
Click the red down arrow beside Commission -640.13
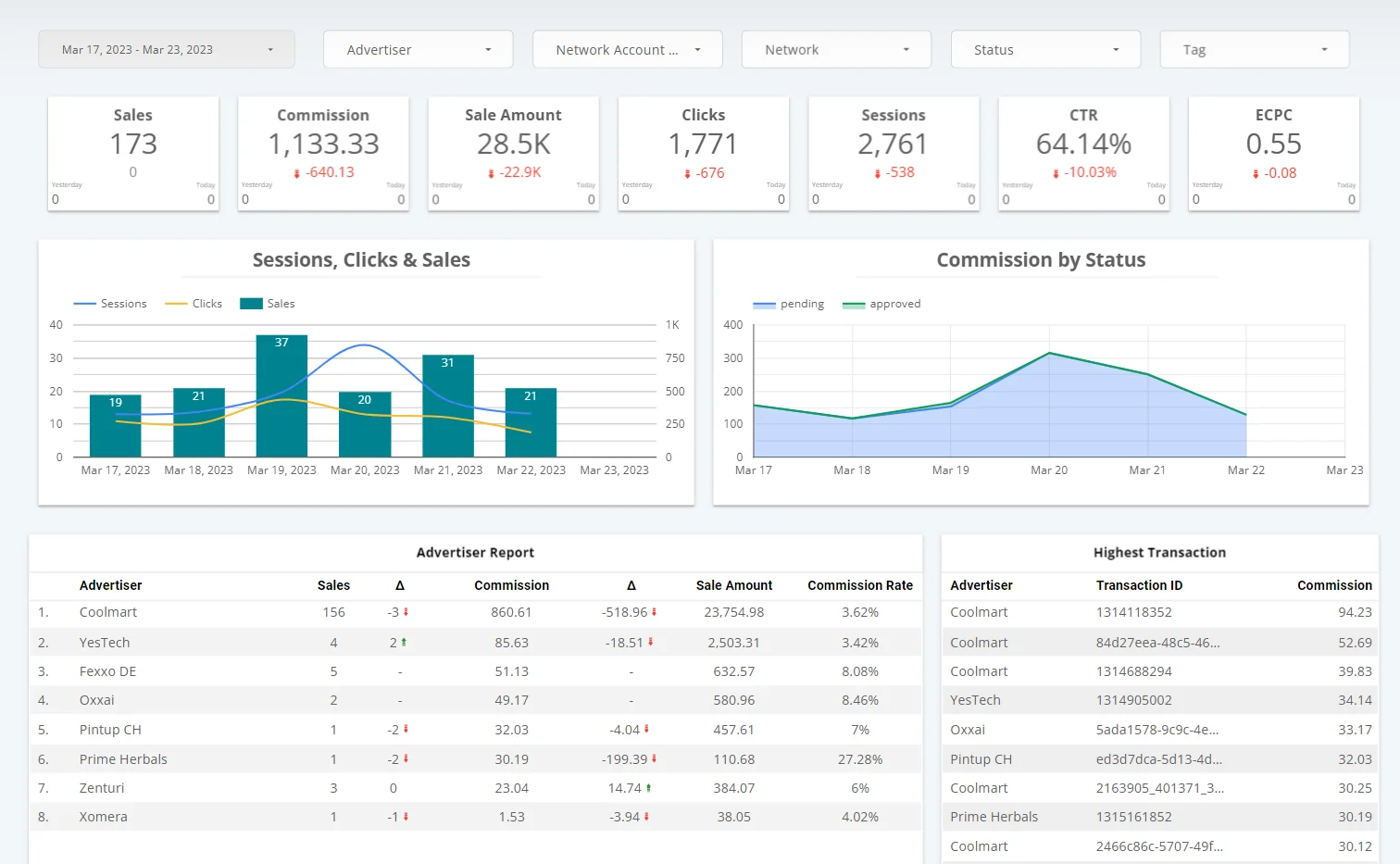point(297,174)
